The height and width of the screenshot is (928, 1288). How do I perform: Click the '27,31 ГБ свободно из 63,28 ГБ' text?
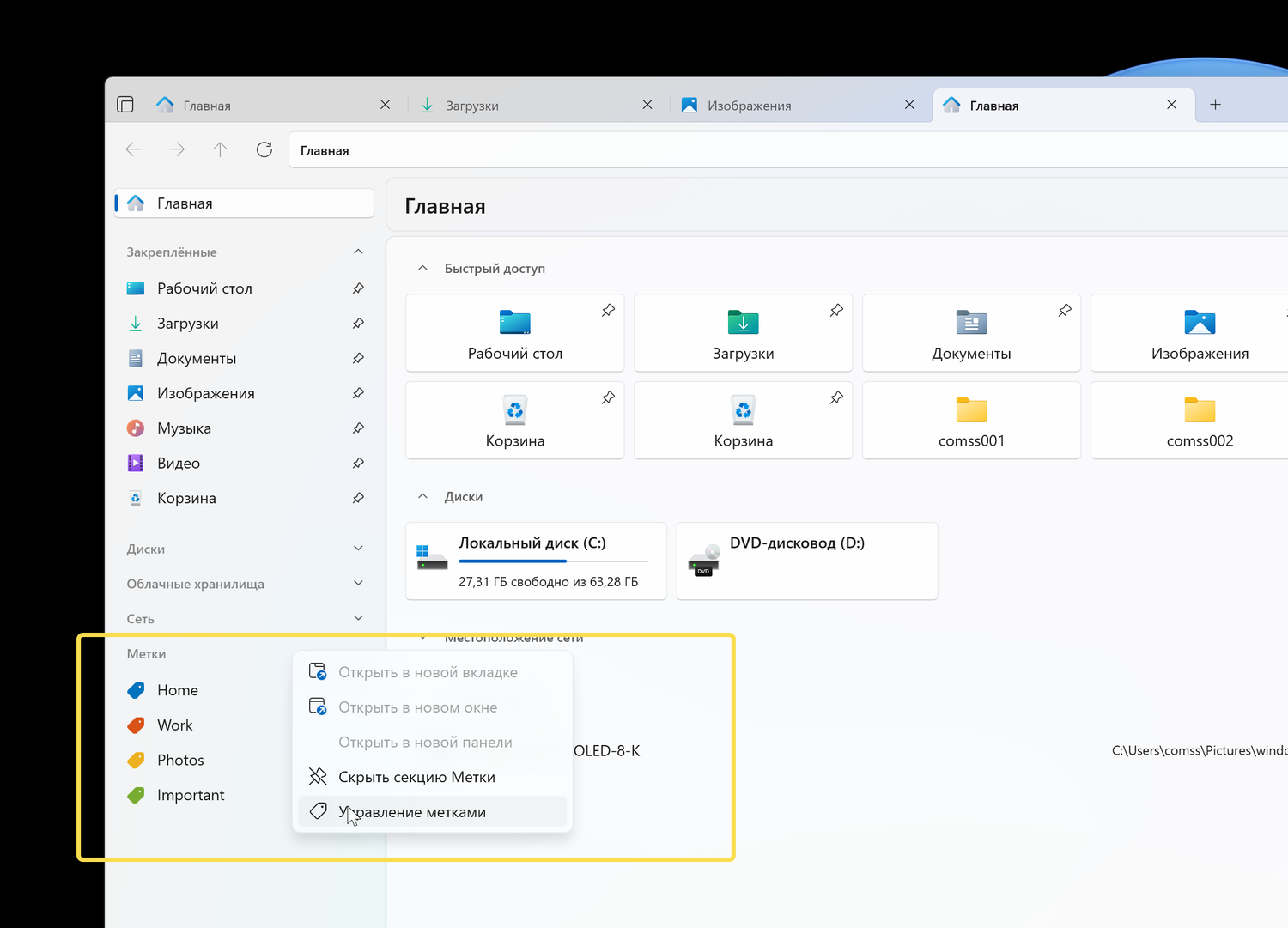(549, 582)
